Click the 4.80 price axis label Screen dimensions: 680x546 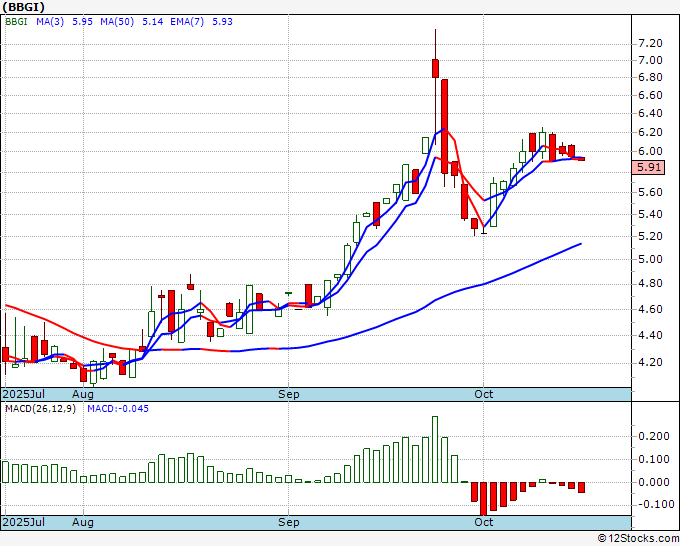pos(651,284)
